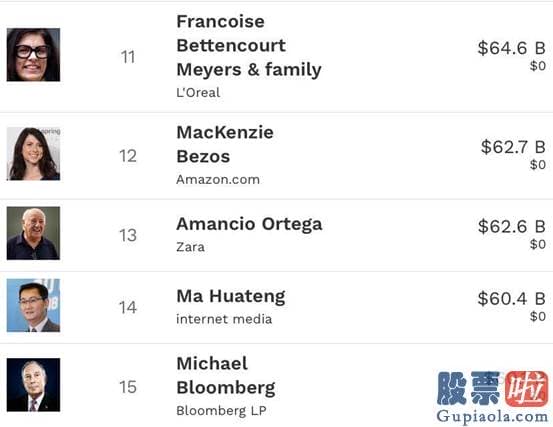Viewport: 553px width, 427px height.
Task: Open Michael Bloomberg's profile name
Action: (226, 376)
